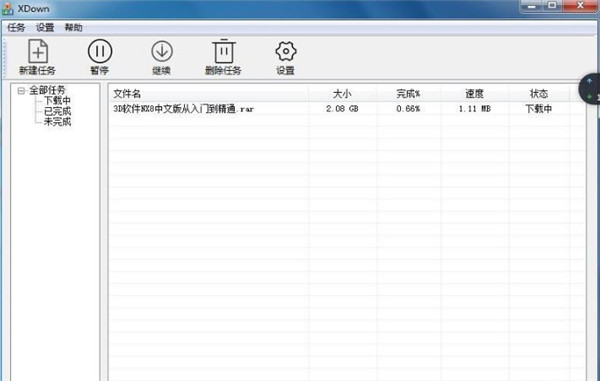The image size is (600, 381).
Task: Click the XDown app icon in title bar
Action: coord(7,8)
